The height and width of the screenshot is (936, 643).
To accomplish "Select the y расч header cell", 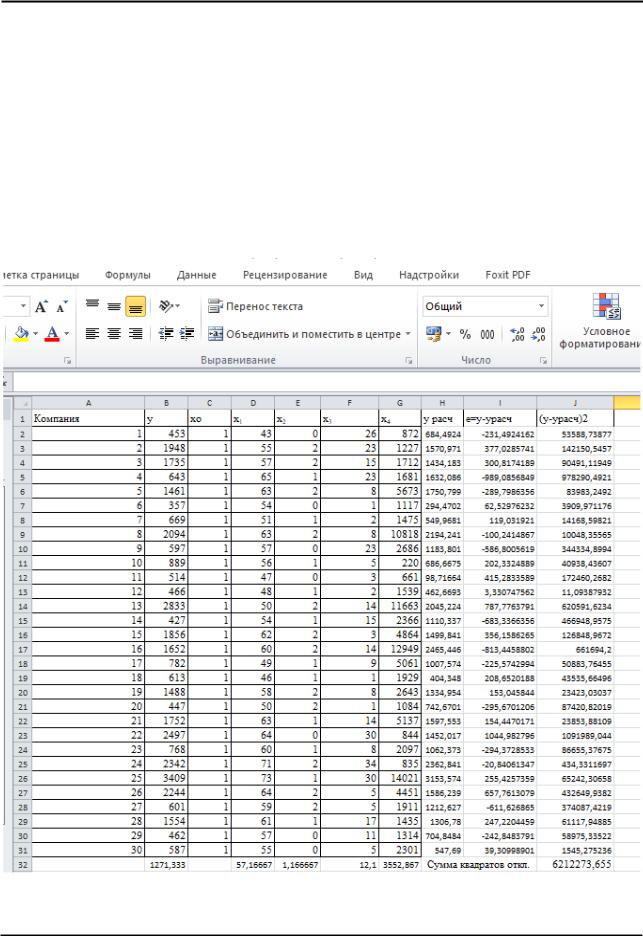I will pyautogui.click(x=442, y=418).
